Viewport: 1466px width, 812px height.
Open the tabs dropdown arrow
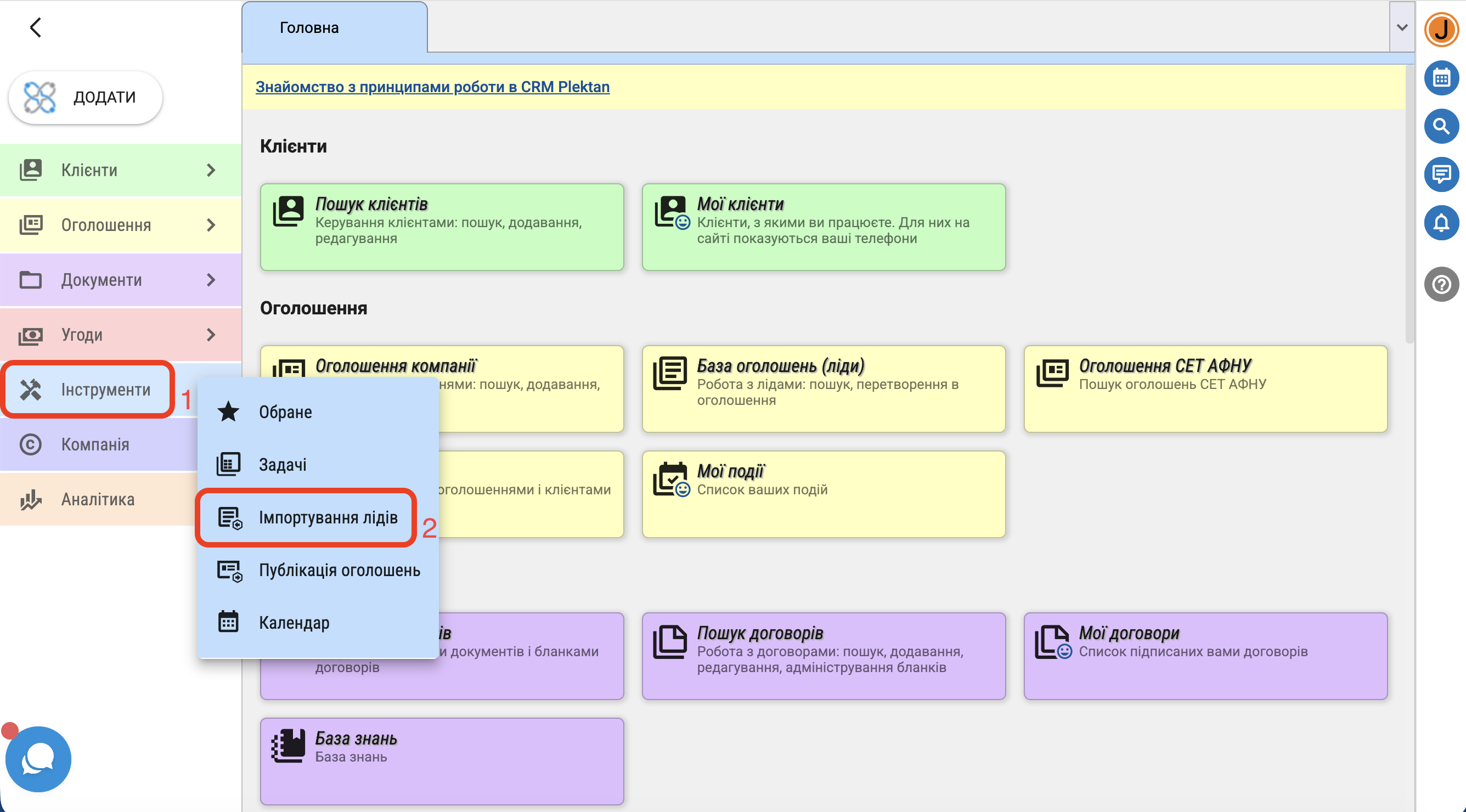(1402, 27)
